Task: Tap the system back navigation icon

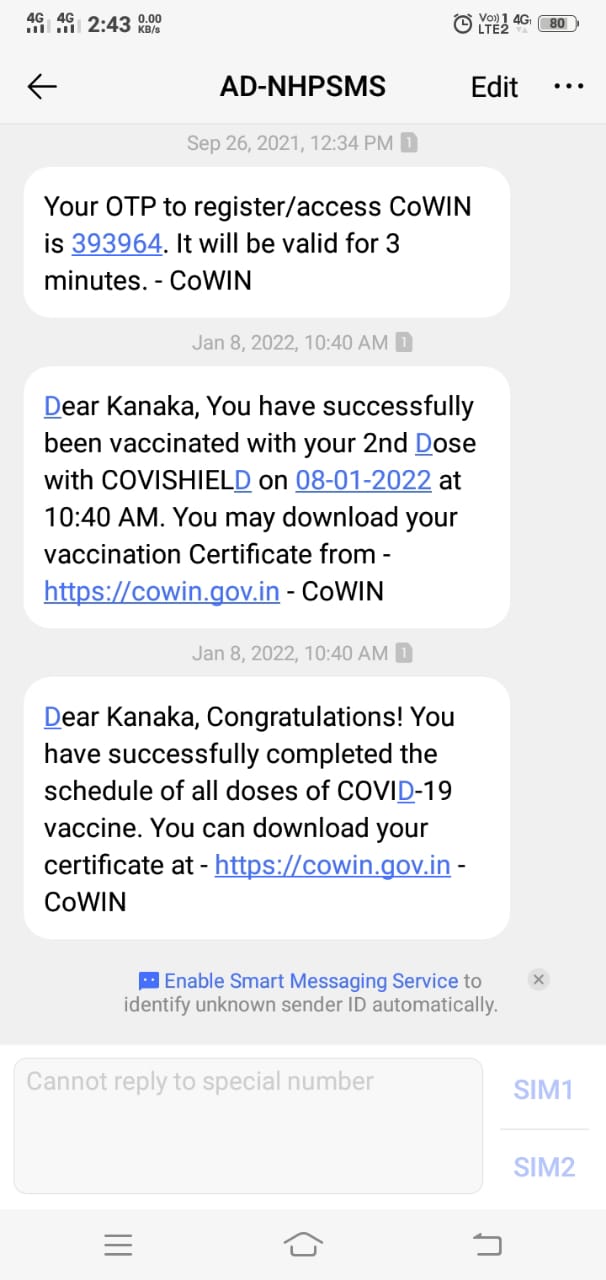Action: [487, 1244]
